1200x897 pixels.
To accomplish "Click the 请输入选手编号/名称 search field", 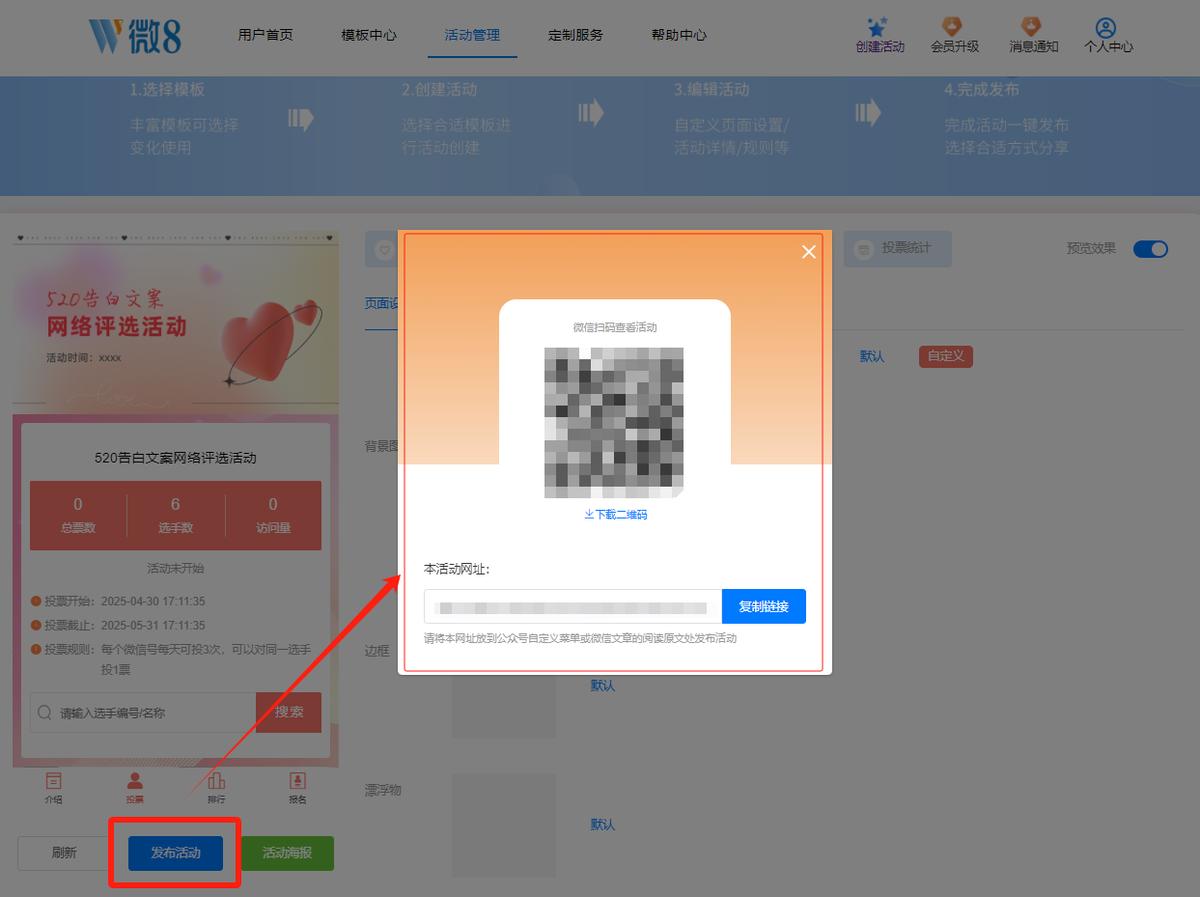I will [x=143, y=713].
